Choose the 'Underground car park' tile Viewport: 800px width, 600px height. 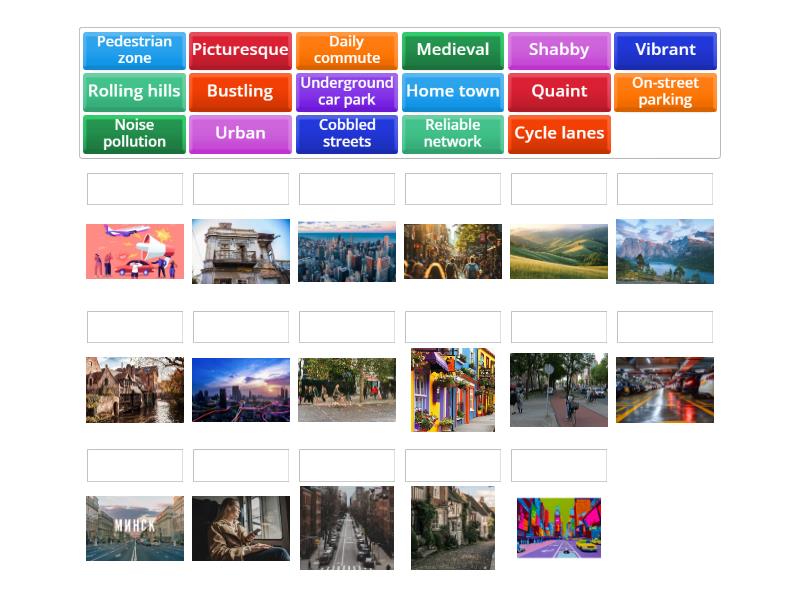(346, 91)
